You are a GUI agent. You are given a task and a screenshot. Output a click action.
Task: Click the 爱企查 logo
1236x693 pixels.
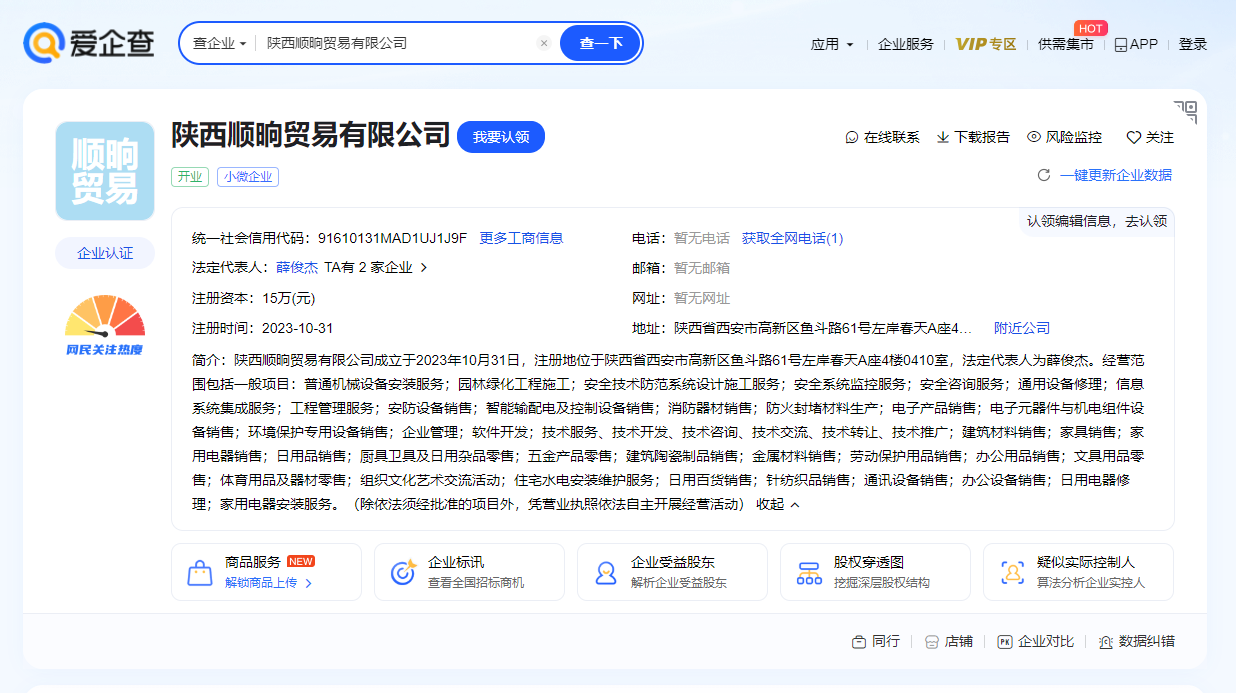click(x=89, y=43)
